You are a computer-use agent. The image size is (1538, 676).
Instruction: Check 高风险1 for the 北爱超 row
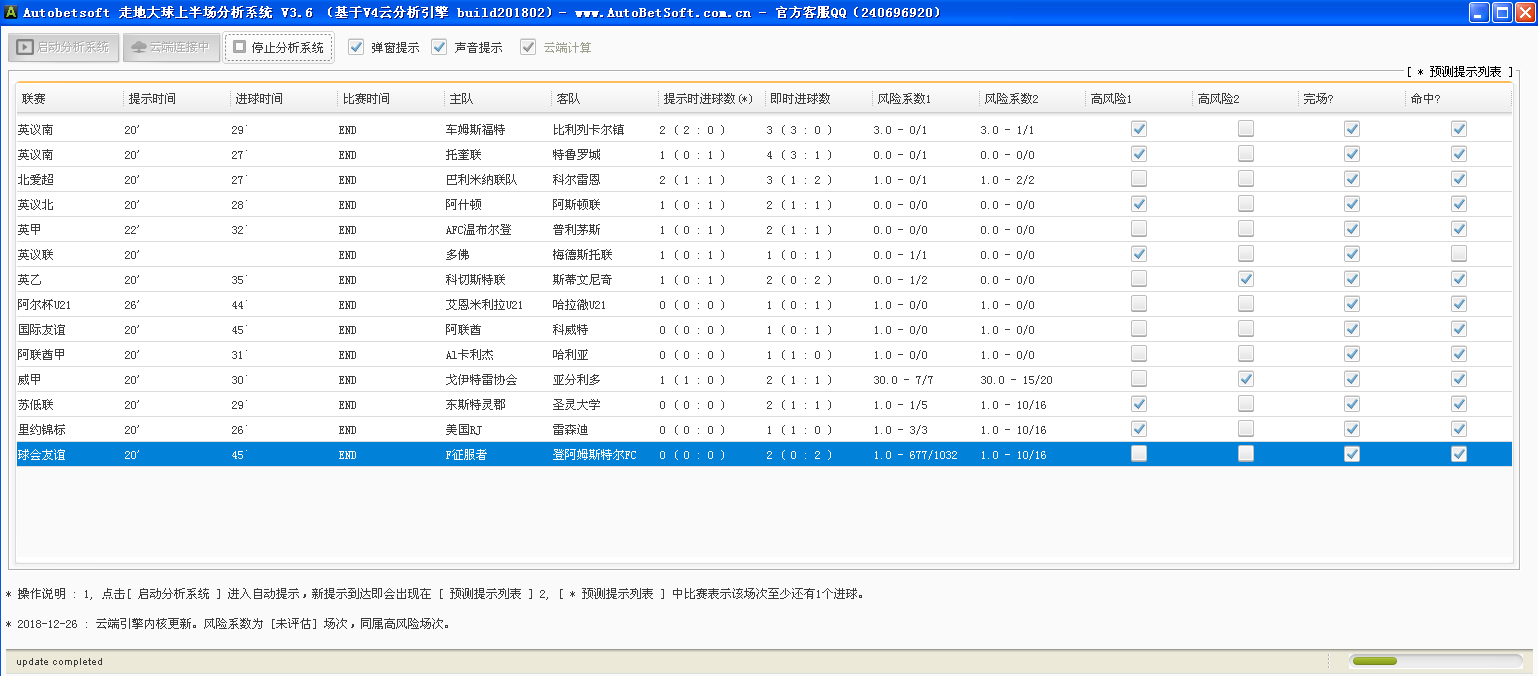point(1138,179)
